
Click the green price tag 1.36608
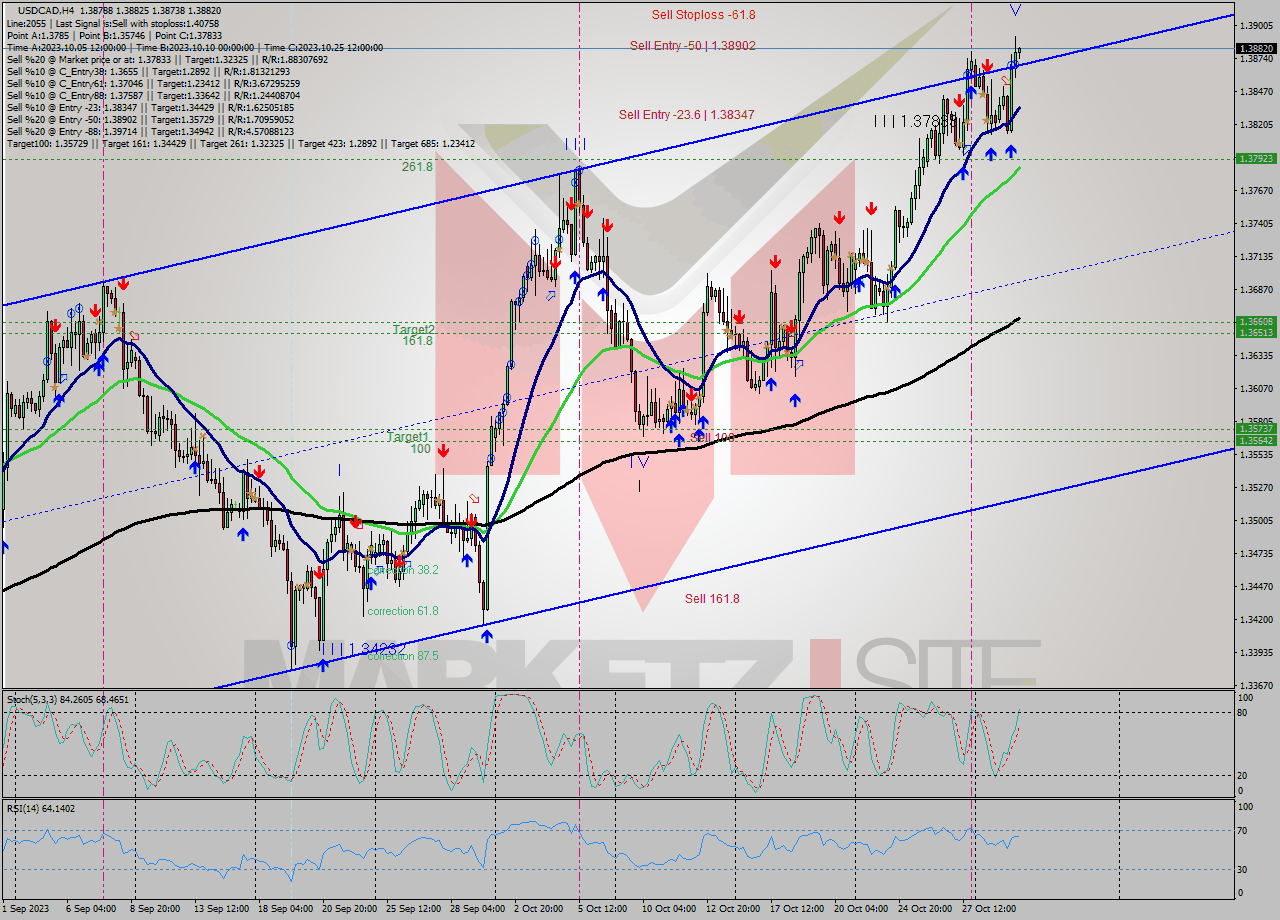(1256, 322)
